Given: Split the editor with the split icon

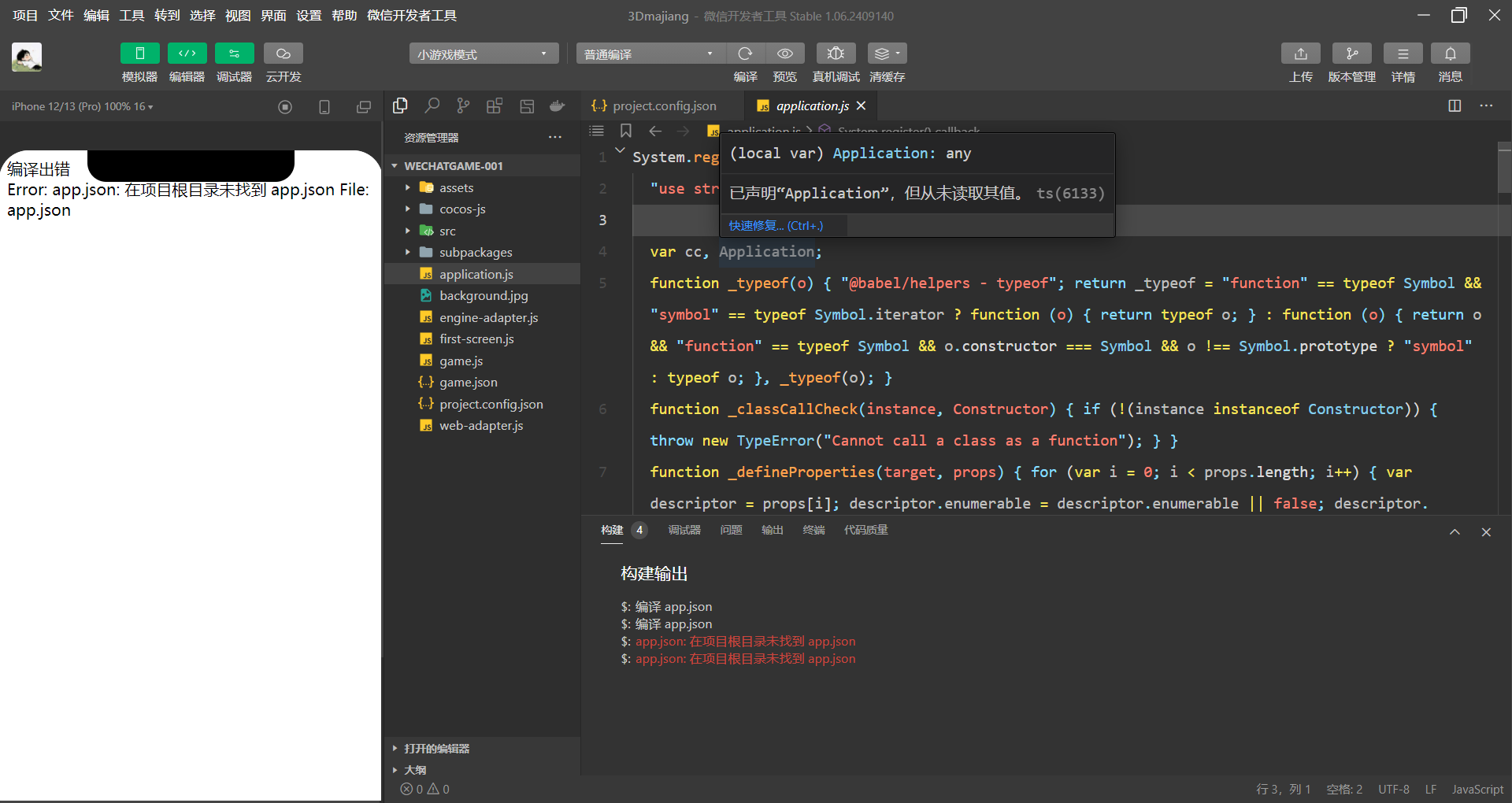Looking at the screenshot, I should pos(1455,105).
